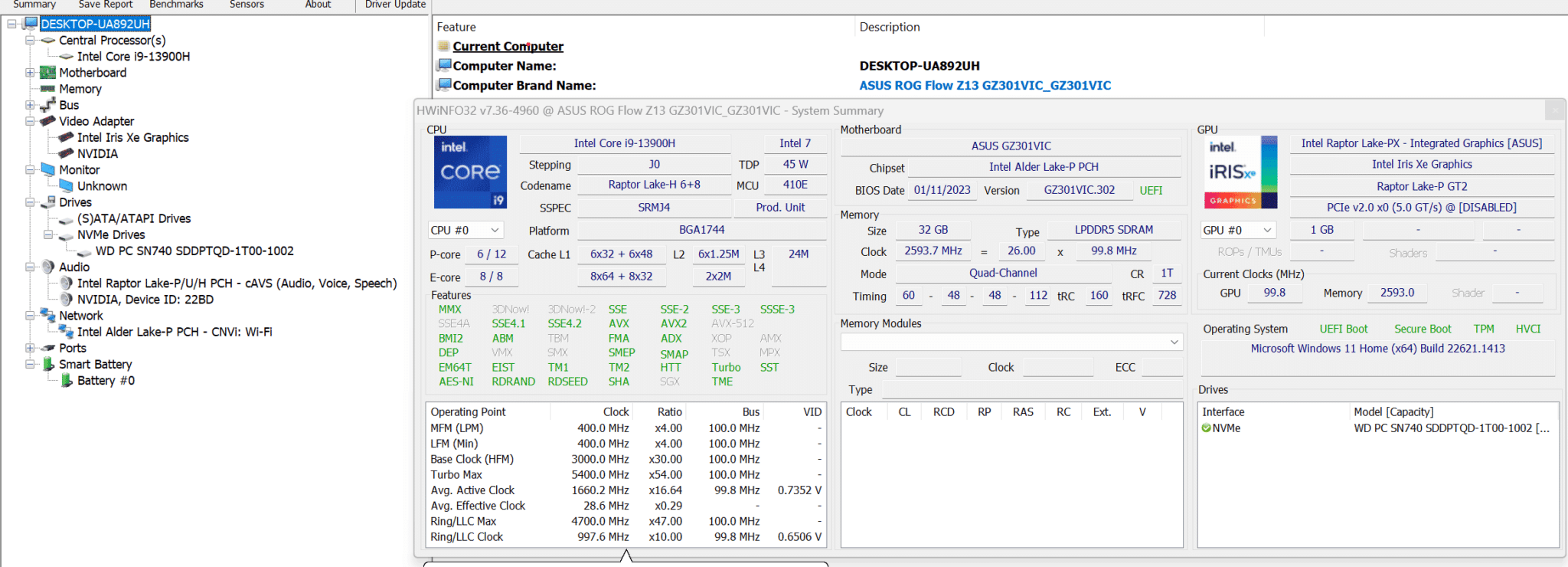This screenshot has height=567, width=1568.
Task: Click the icon next to Intel Iris Xe Graphics
Action: pyautogui.click(x=67, y=137)
